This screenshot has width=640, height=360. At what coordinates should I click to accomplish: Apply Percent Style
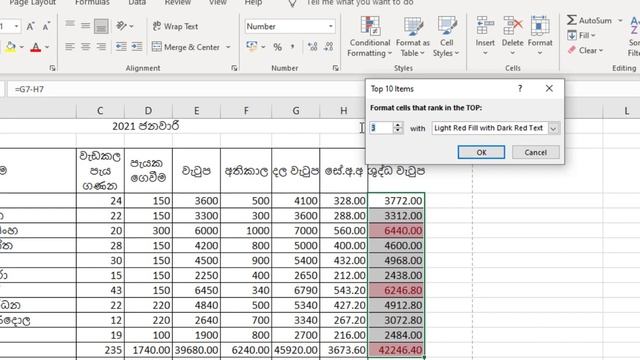coord(278,47)
